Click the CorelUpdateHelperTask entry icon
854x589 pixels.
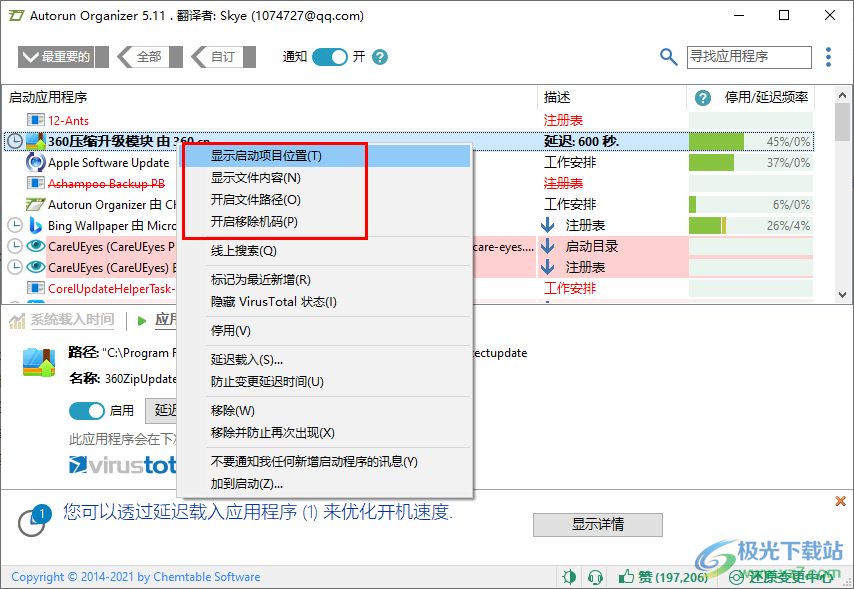coord(35,288)
